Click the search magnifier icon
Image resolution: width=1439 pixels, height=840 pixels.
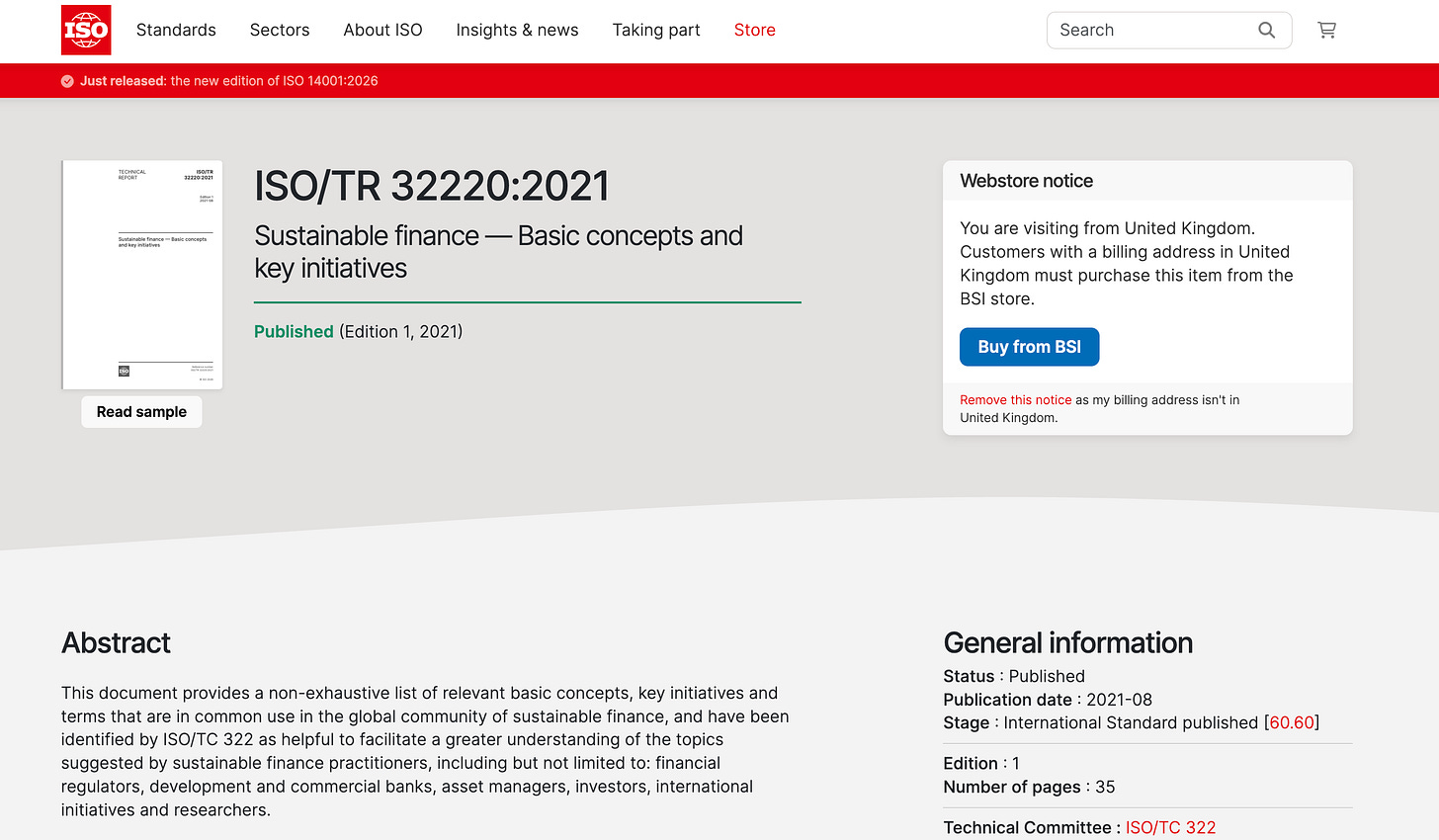pyautogui.click(x=1266, y=31)
